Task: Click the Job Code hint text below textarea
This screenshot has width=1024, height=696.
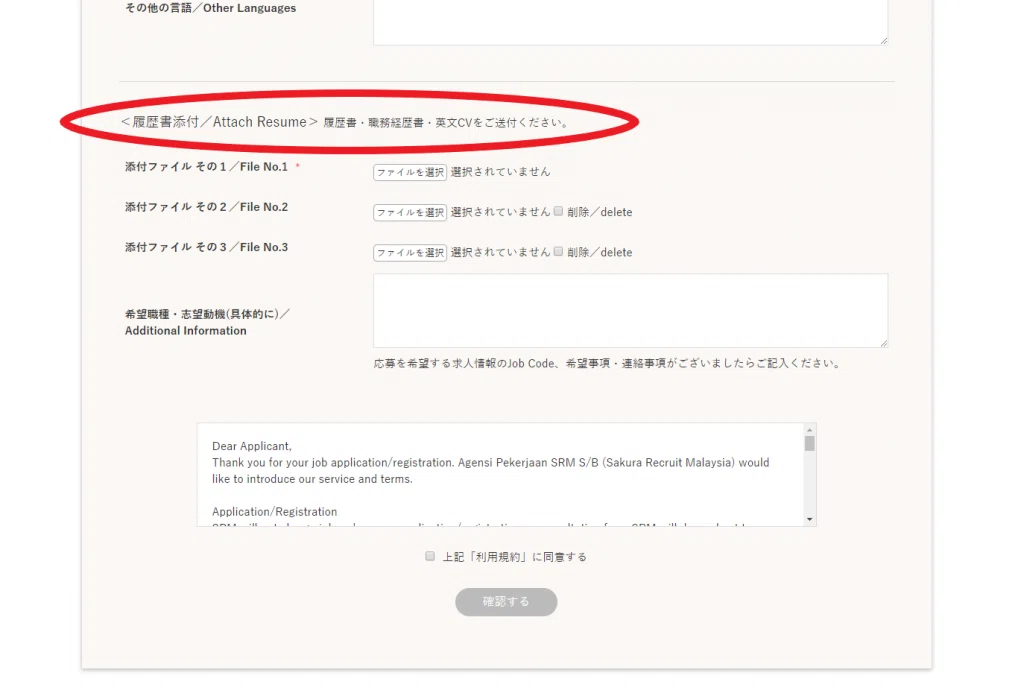Action: click(x=608, y=363)
